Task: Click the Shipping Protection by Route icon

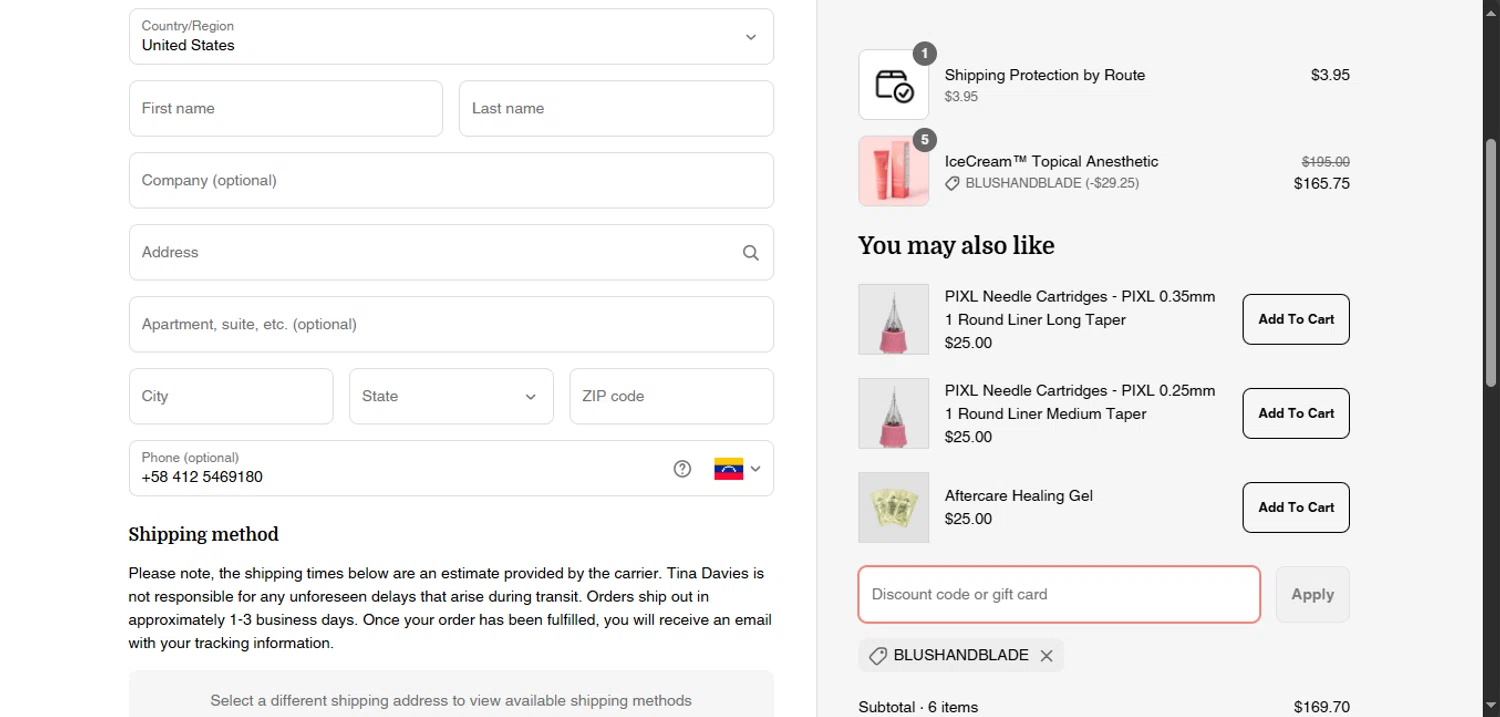Action: [x=894, y=85]
